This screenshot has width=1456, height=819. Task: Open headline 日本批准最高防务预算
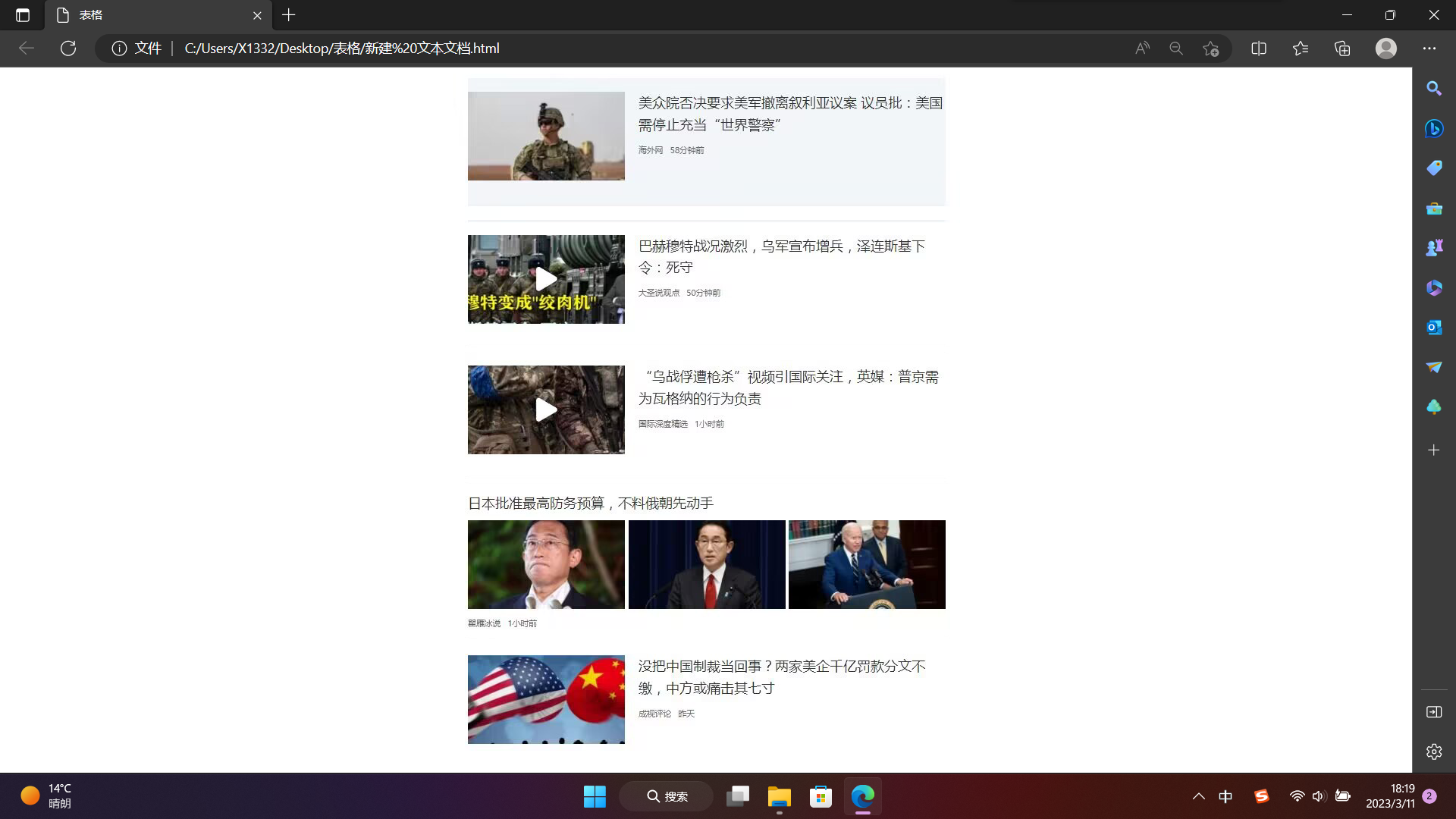point(590,504)
